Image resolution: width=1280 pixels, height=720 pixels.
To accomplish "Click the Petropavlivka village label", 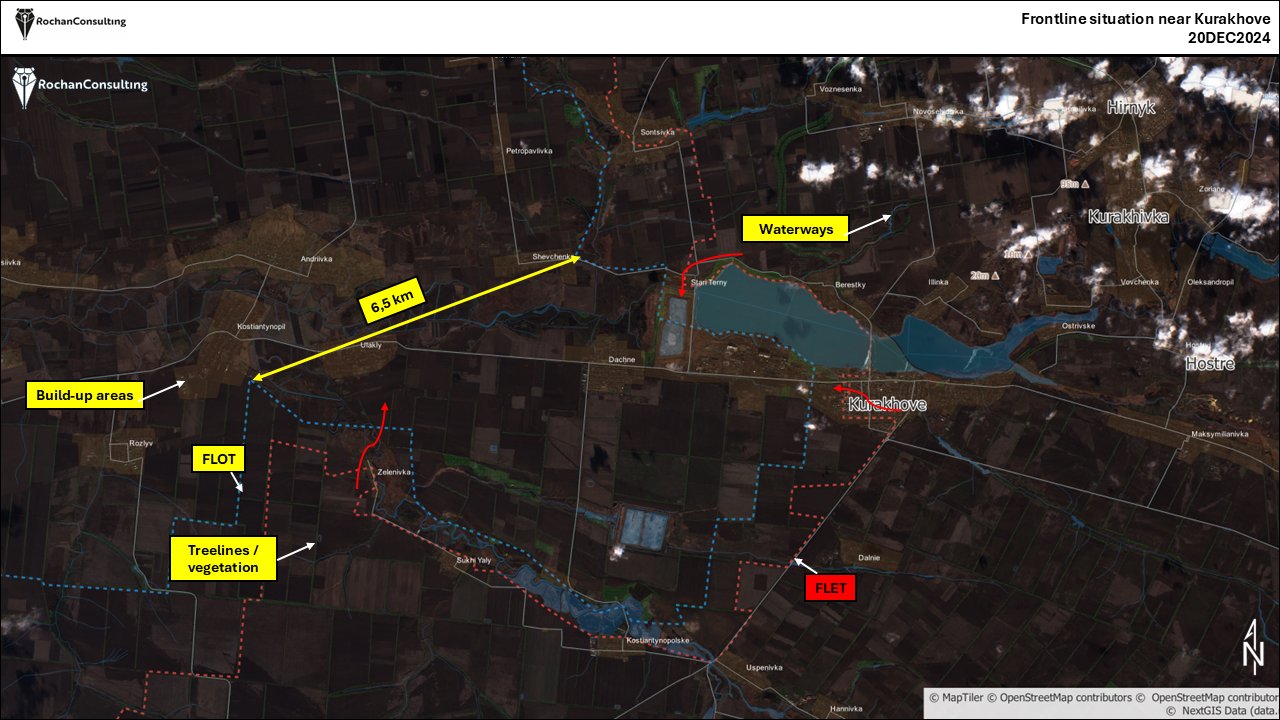I will 529,151.
